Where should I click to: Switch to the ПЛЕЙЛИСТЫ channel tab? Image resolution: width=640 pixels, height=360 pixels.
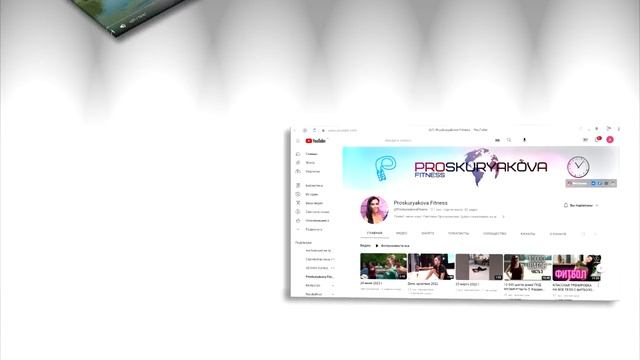pyautogui.click(x=458, y=233)
